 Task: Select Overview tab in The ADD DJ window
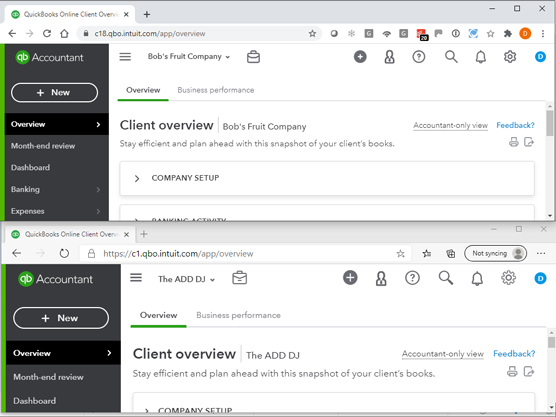[158, 315]
